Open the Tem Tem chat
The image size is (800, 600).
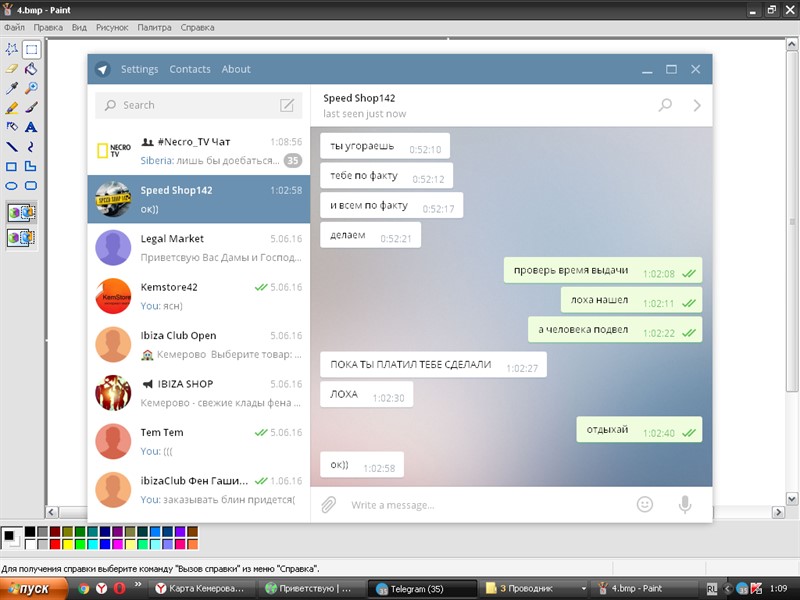coord(198,442)
